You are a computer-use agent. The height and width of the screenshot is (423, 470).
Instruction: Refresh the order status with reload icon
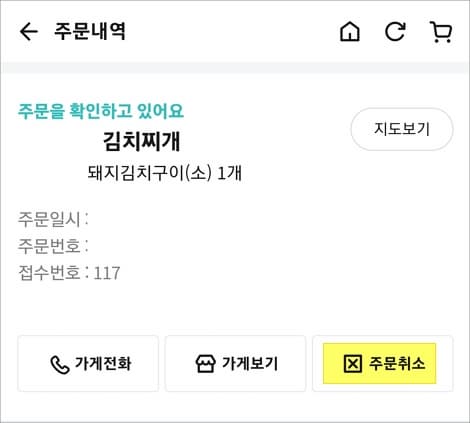(x=395, y=32)
